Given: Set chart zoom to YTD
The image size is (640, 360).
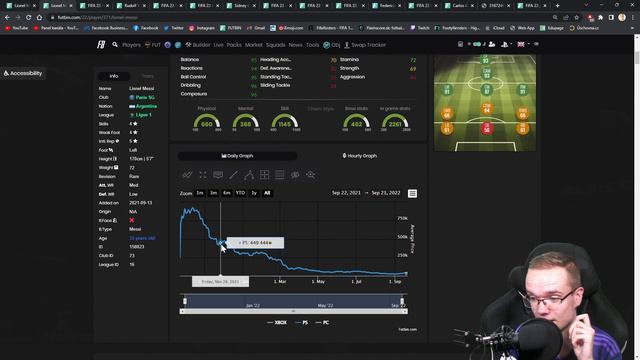Looking at the screenshot, I should pyautogui.click(x=240, y=193).
